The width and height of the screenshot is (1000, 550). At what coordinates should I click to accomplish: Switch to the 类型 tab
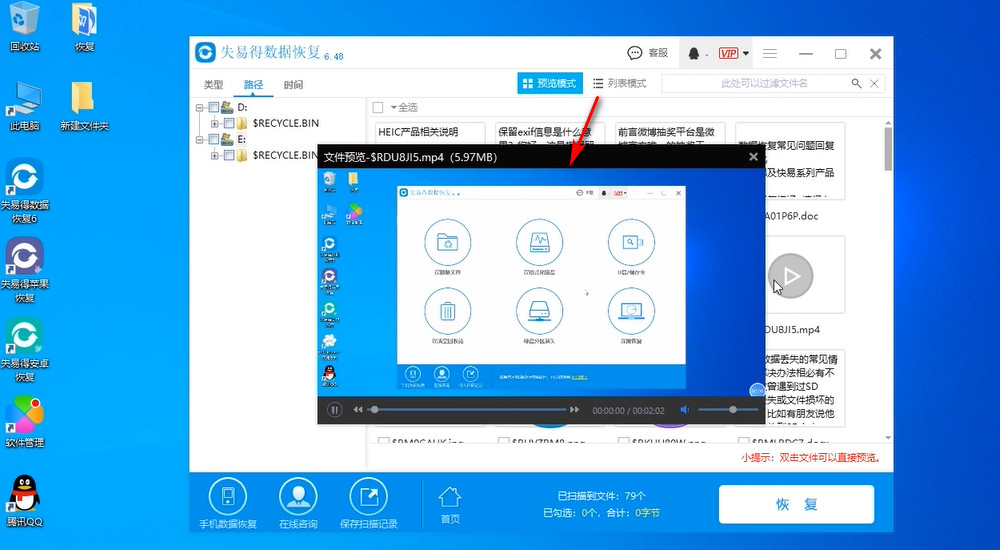coord(214,84)
